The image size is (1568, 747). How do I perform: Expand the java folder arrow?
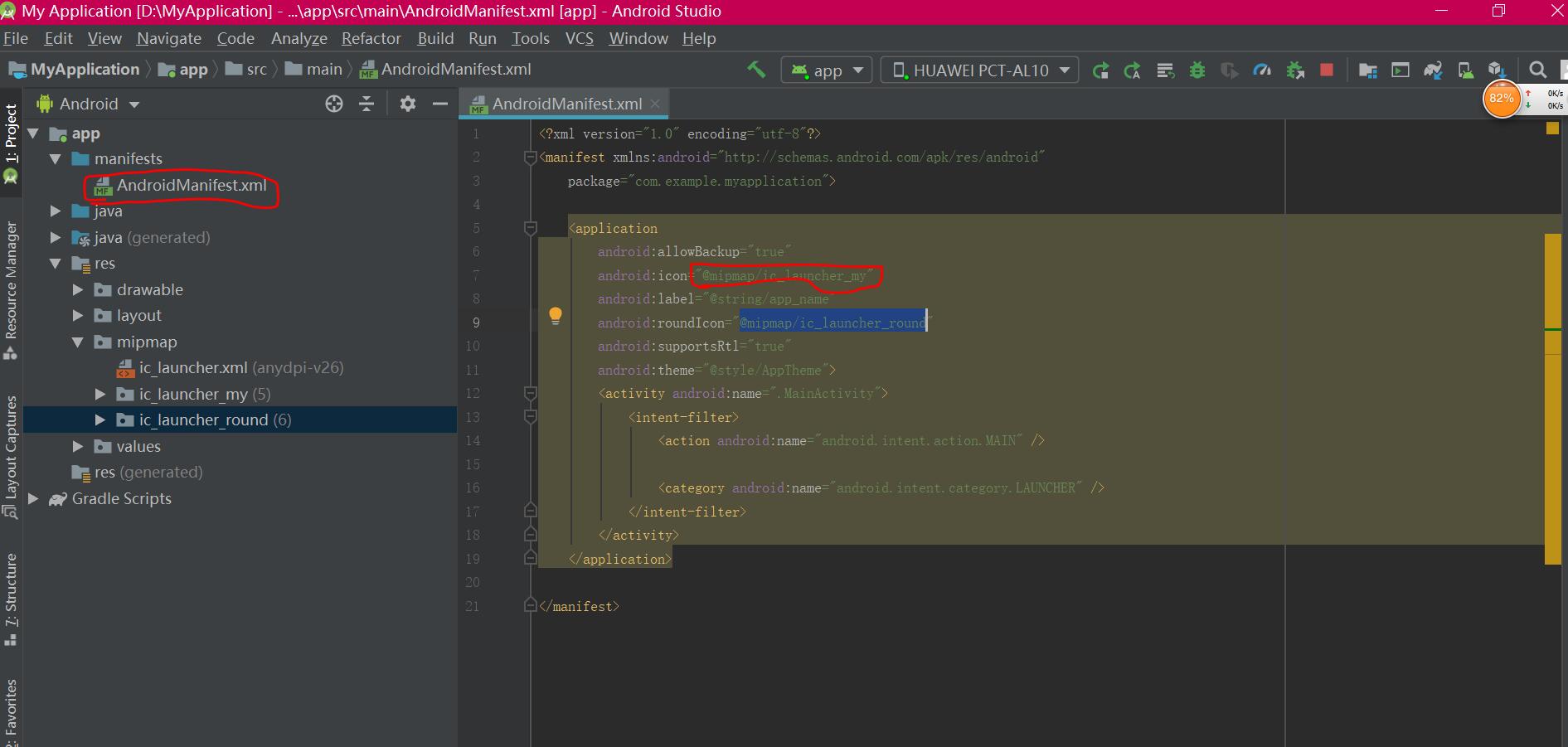(56, 211)
